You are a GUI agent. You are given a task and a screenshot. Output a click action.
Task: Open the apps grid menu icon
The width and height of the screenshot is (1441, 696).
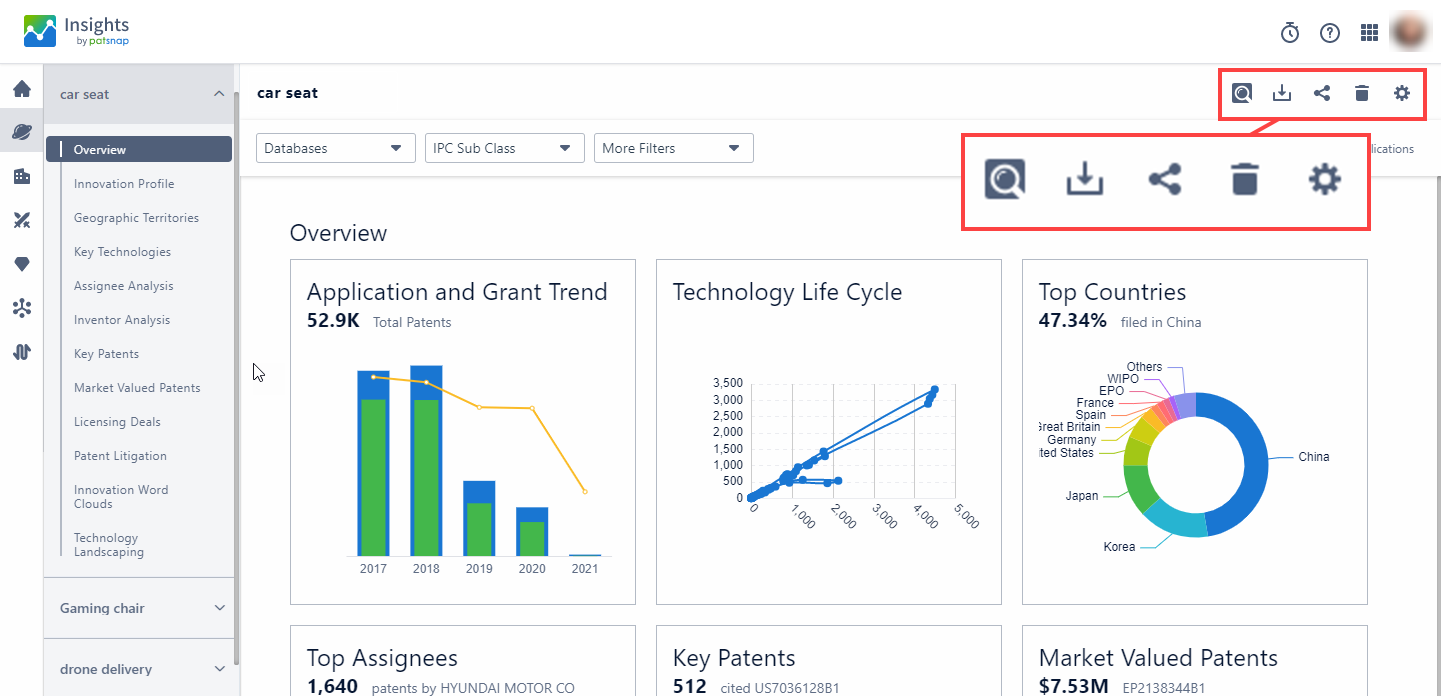point(1370,33)
